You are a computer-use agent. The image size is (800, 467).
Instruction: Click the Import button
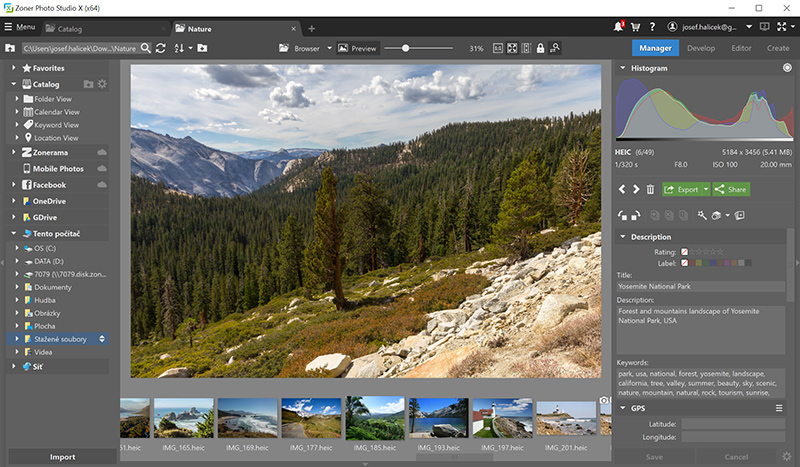(x=62, y=457)
